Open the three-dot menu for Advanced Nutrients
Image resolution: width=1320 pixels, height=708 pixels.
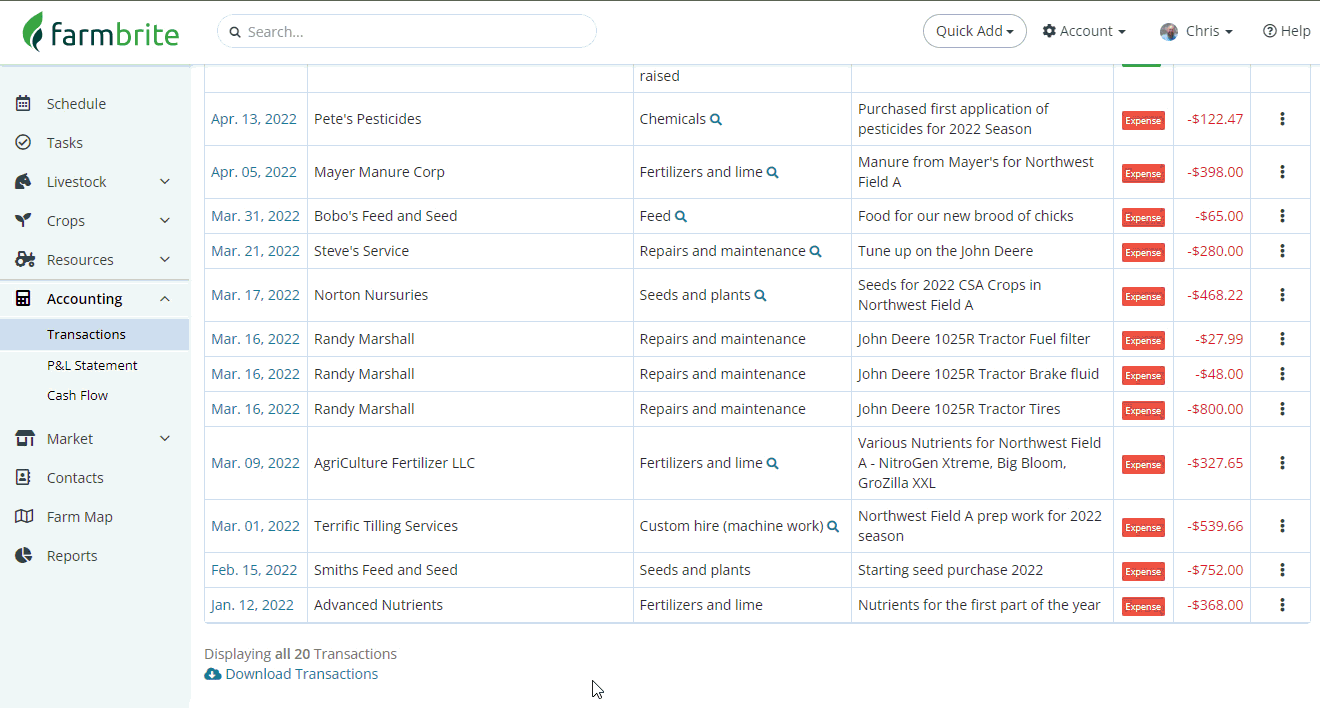point(1282,605)
